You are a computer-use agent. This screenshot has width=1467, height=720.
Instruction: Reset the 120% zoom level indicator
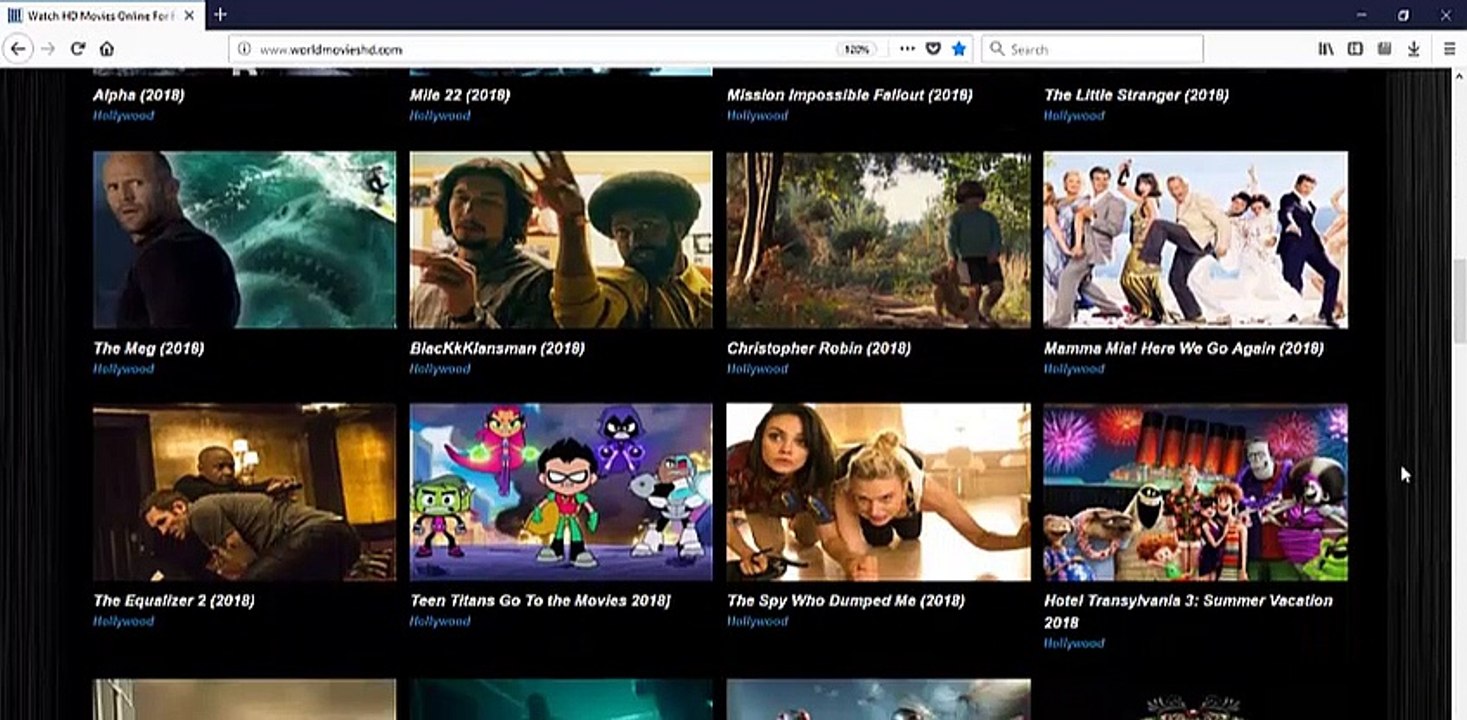click(856, 49)
